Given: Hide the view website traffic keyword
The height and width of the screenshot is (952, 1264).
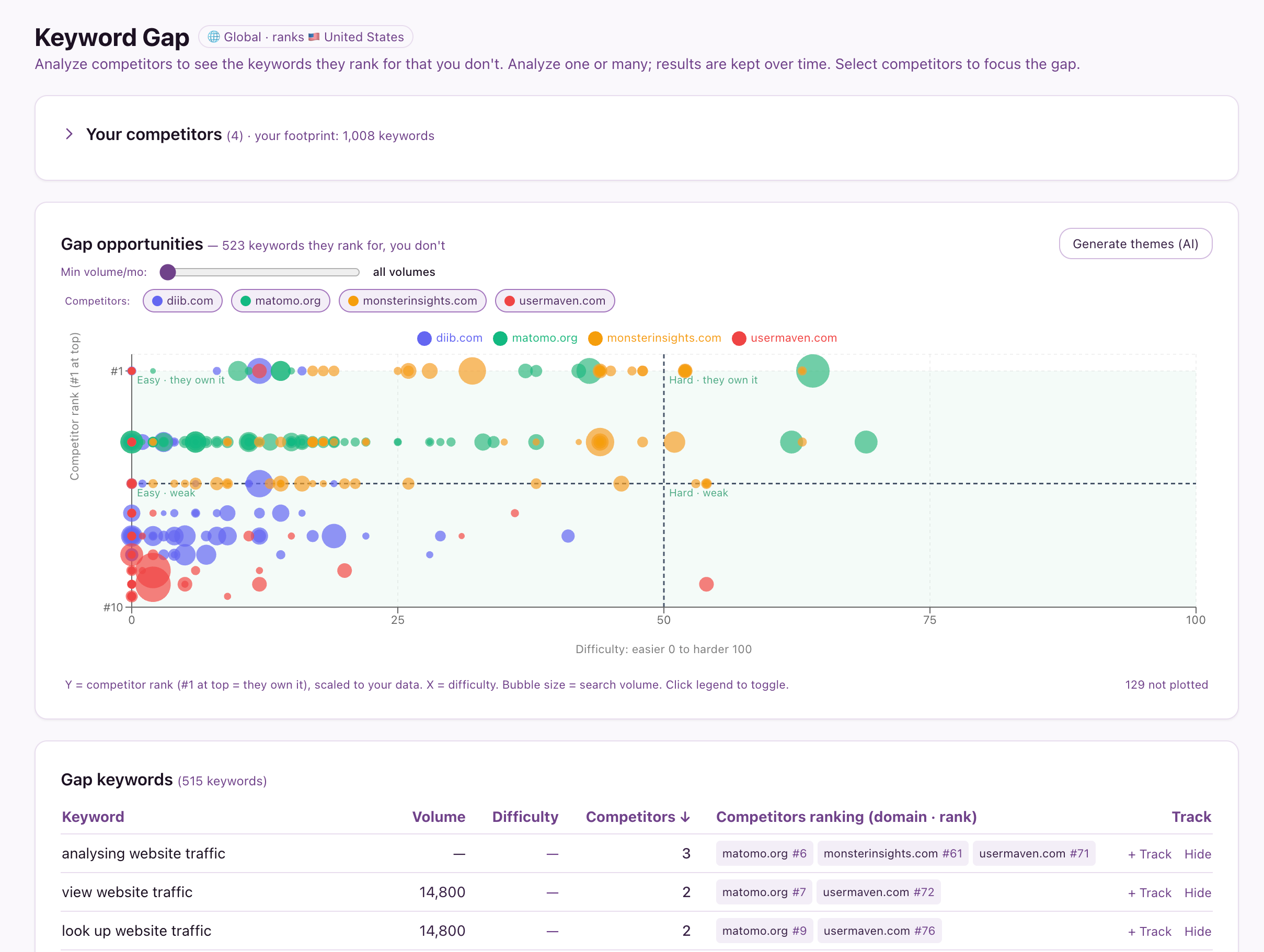Looking at the screenshot, I should click(x=1197, y=892).
